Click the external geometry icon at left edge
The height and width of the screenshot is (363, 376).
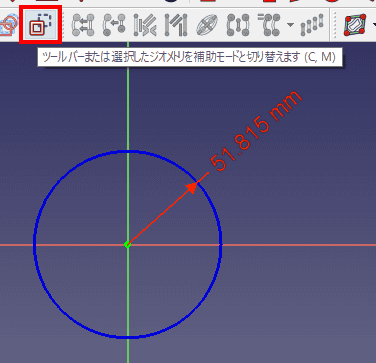tap(8, 25)
